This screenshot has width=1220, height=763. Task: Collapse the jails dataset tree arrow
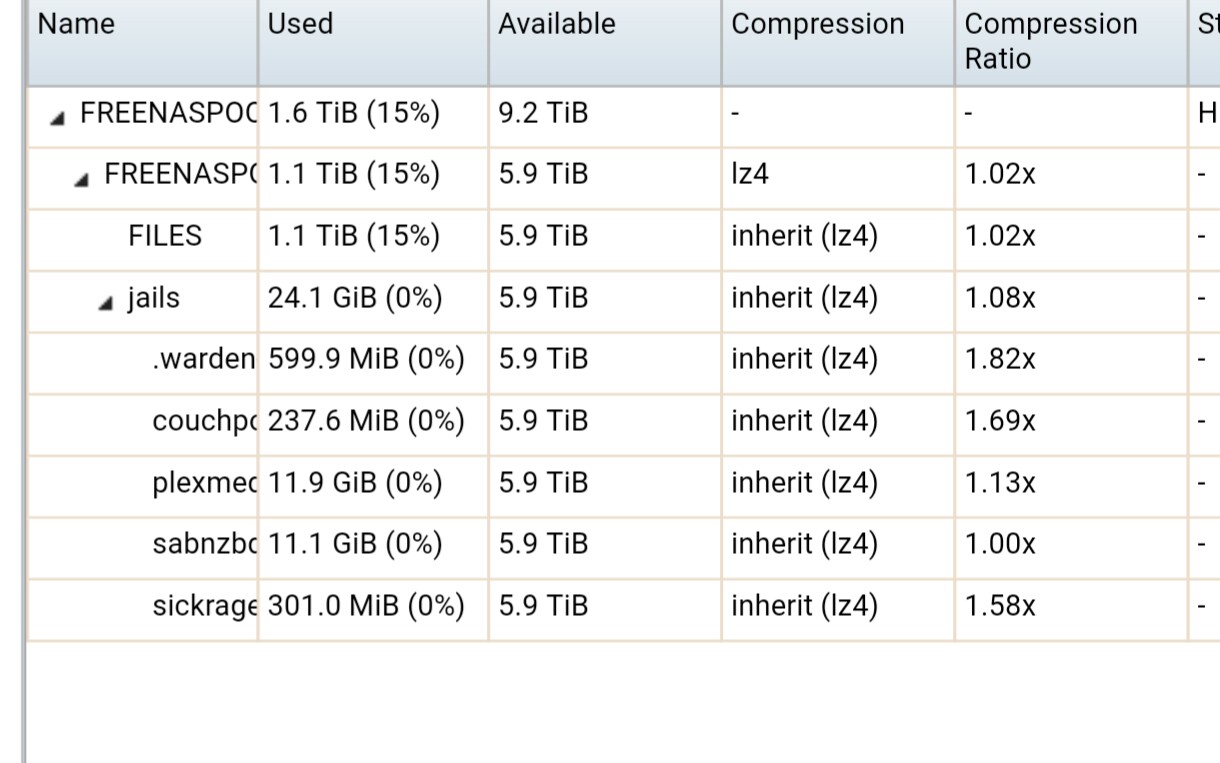click(x=108, y=302)
